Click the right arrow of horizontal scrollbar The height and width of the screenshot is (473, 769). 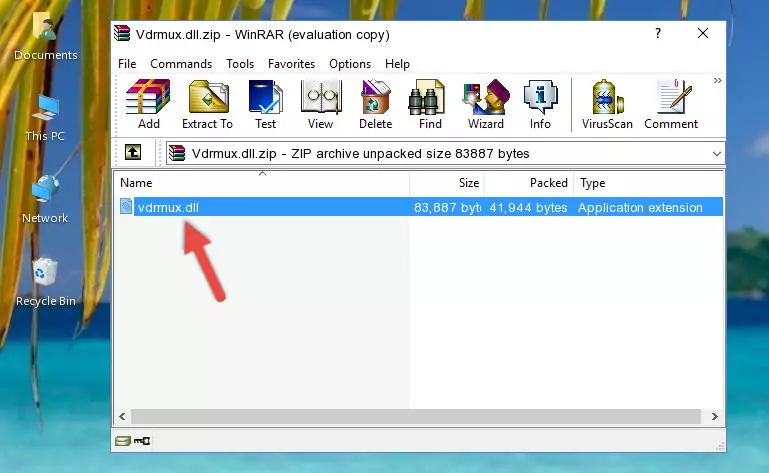coord(715,416)
